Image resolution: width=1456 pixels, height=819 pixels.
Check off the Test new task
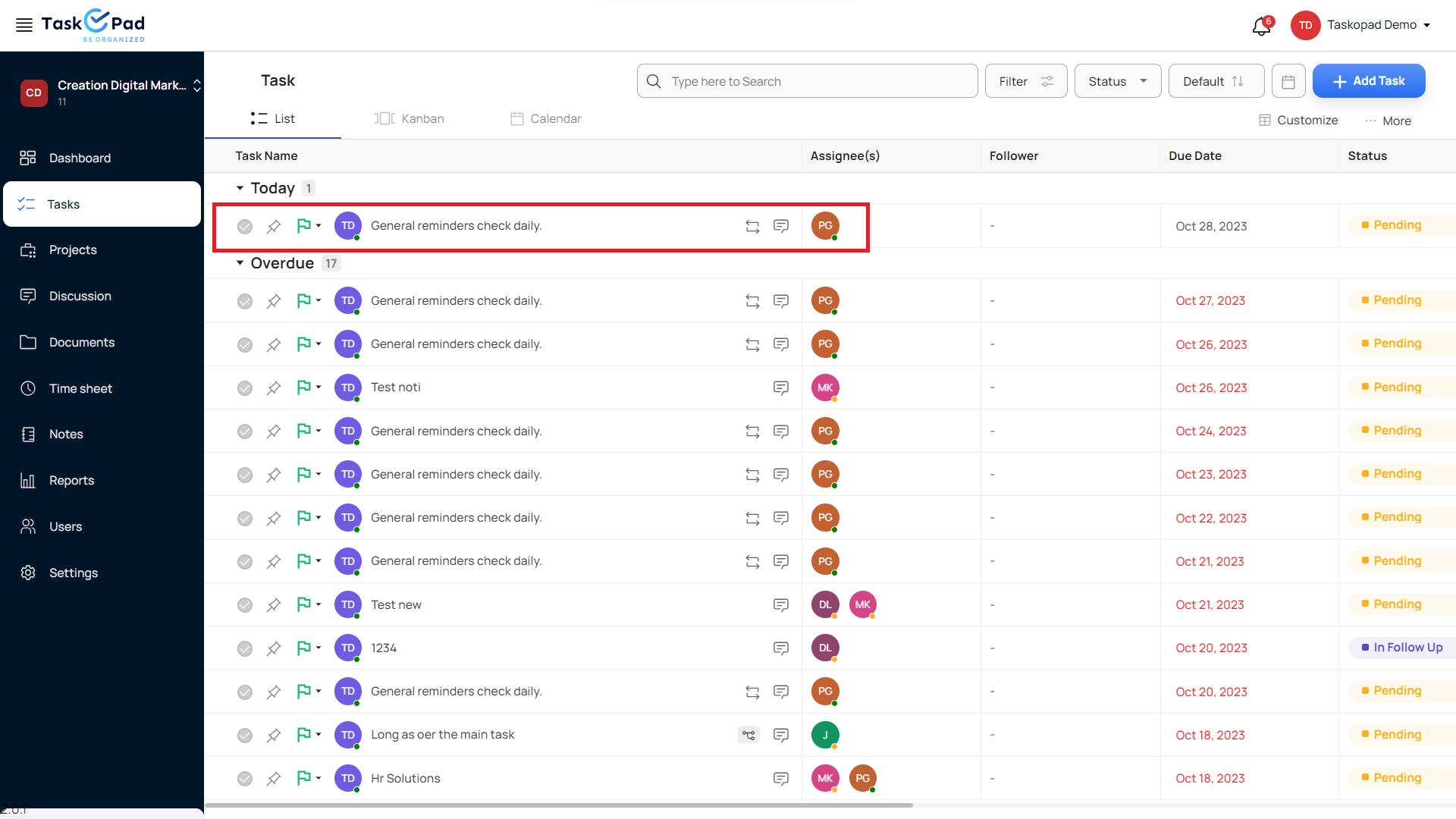click(245, 605)
